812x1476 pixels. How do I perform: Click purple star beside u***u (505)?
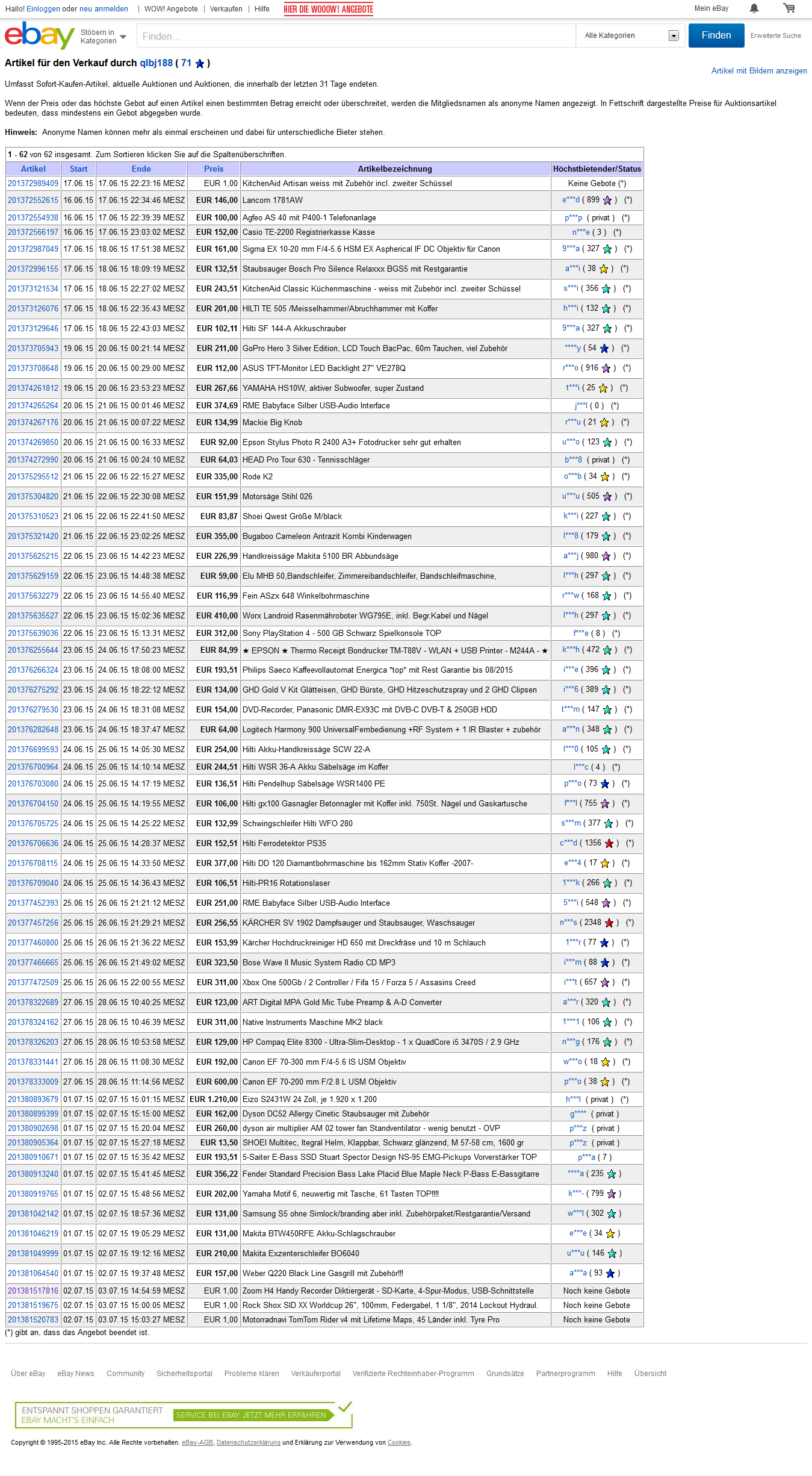coord(607,497)
